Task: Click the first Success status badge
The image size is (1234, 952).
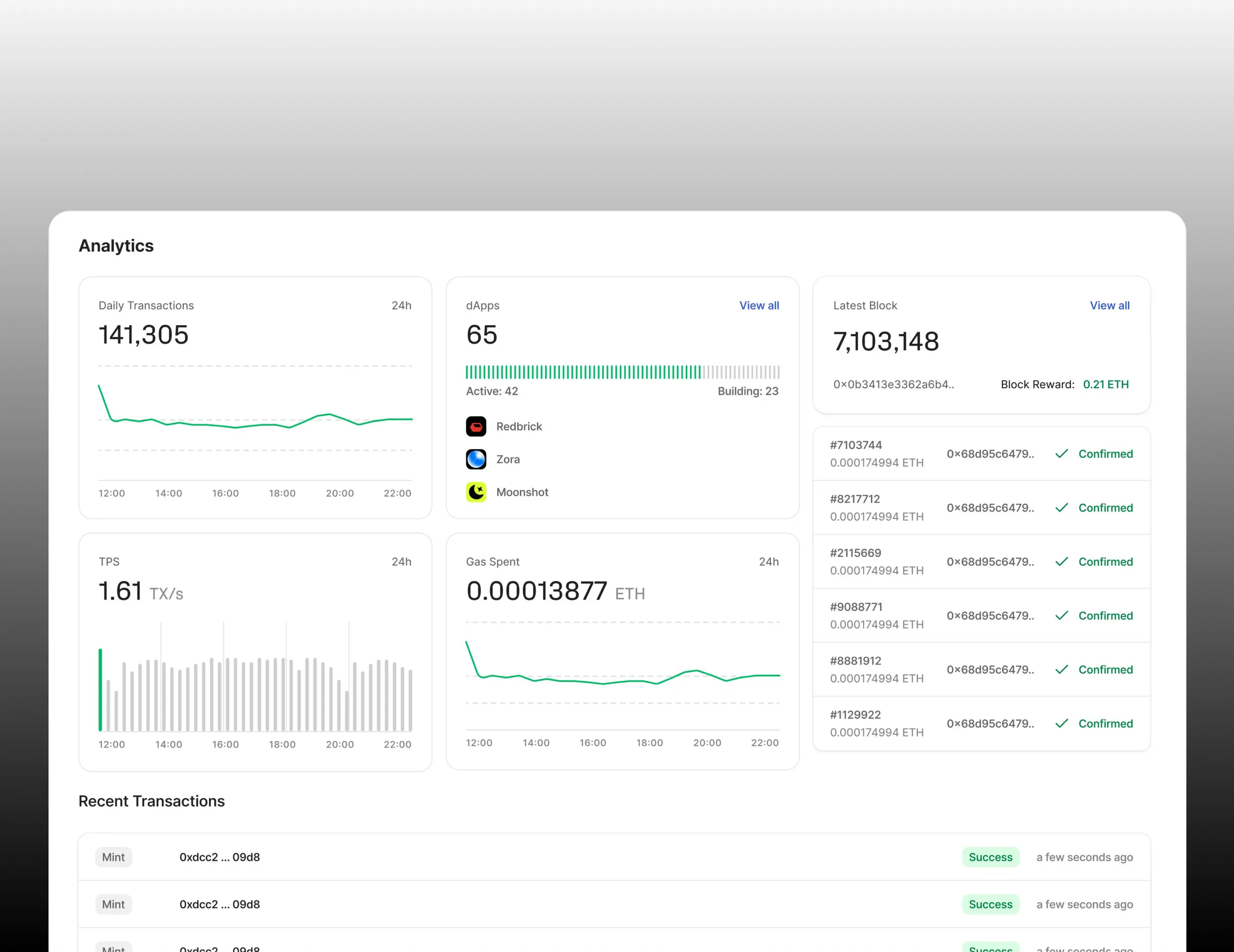Action: [x=990, y=857]
